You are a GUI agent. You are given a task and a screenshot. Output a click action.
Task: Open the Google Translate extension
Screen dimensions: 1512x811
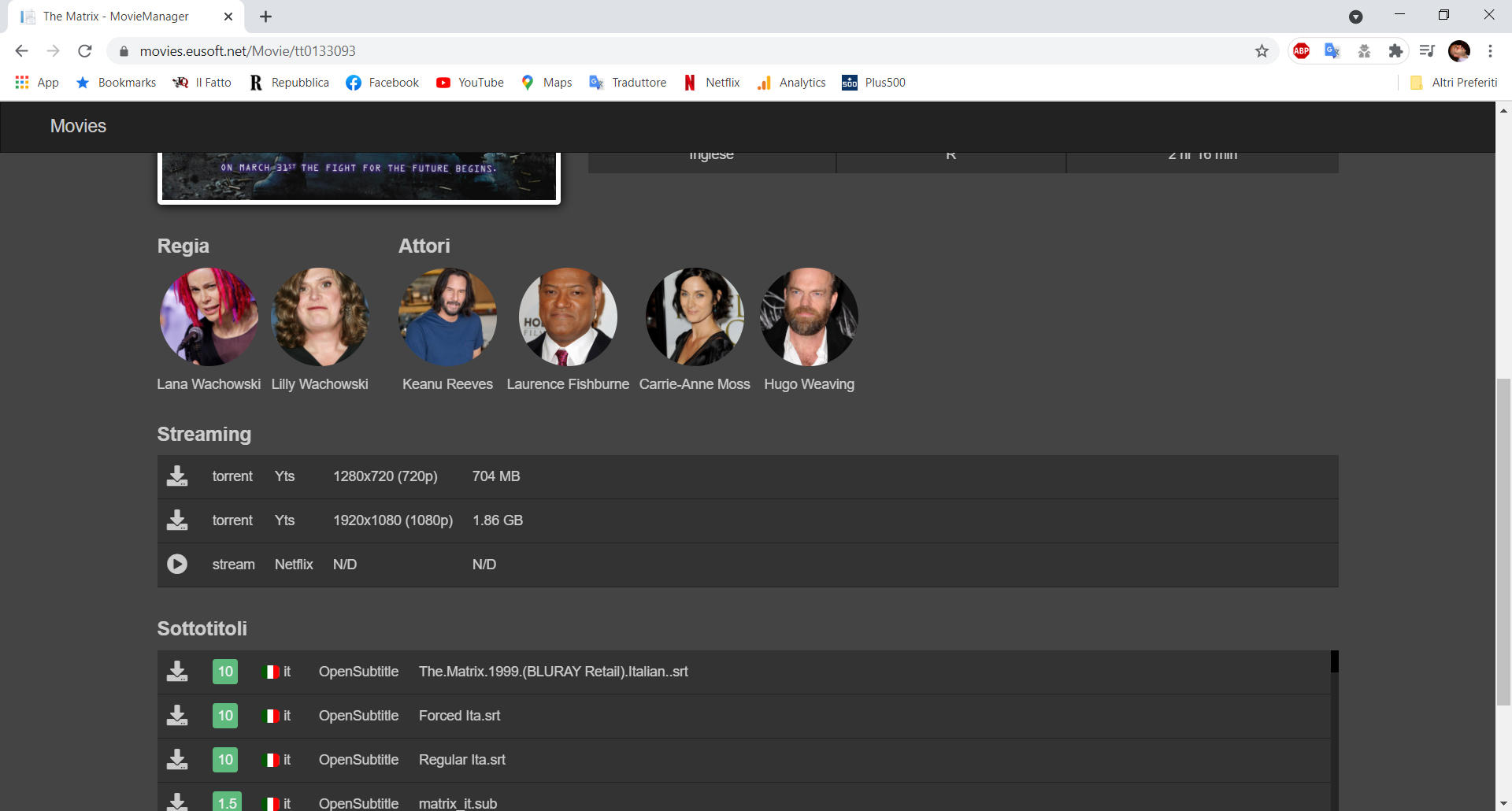tap(1332, 51)
